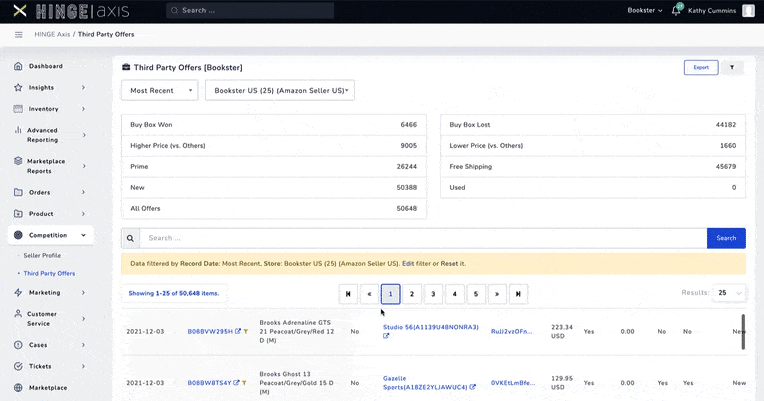Image resolution: width=764 pixels, height=401 pixels.
Task: Open the Bookster US store dropdown
Action: point(279,91)
